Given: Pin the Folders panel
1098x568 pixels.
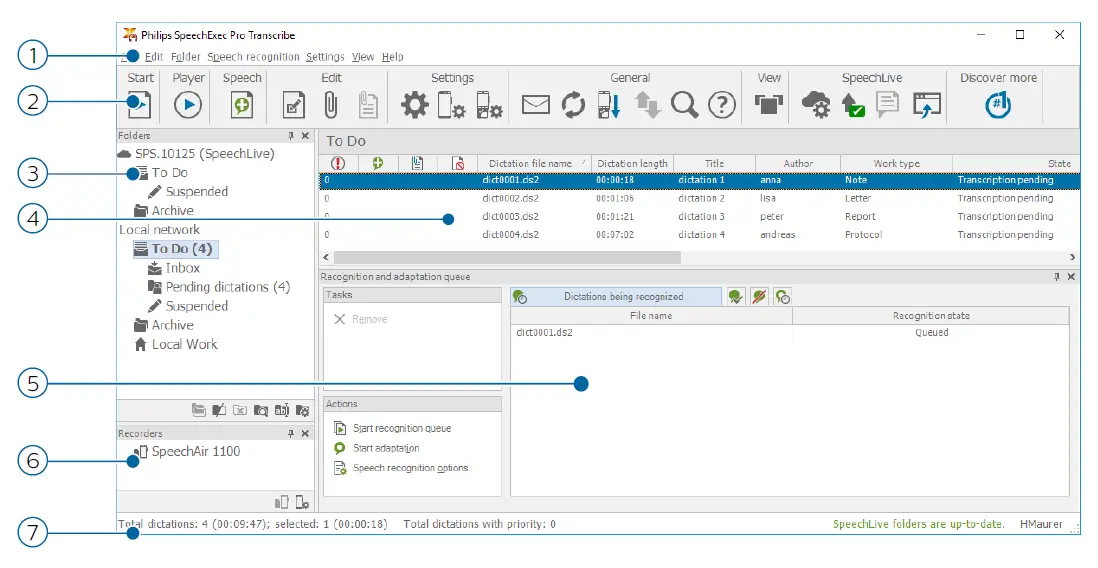Looking at the screenshot, I should (x=291, y=135).
